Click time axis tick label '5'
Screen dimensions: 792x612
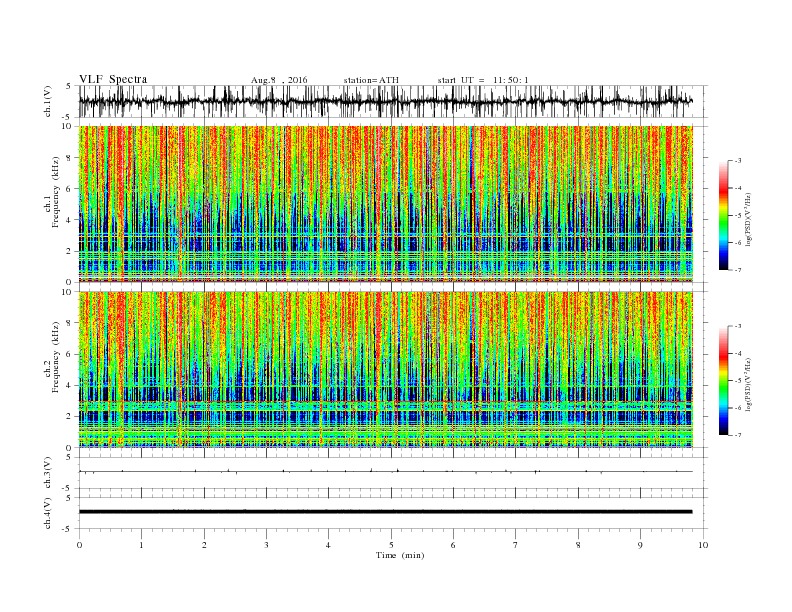point(391,545)
